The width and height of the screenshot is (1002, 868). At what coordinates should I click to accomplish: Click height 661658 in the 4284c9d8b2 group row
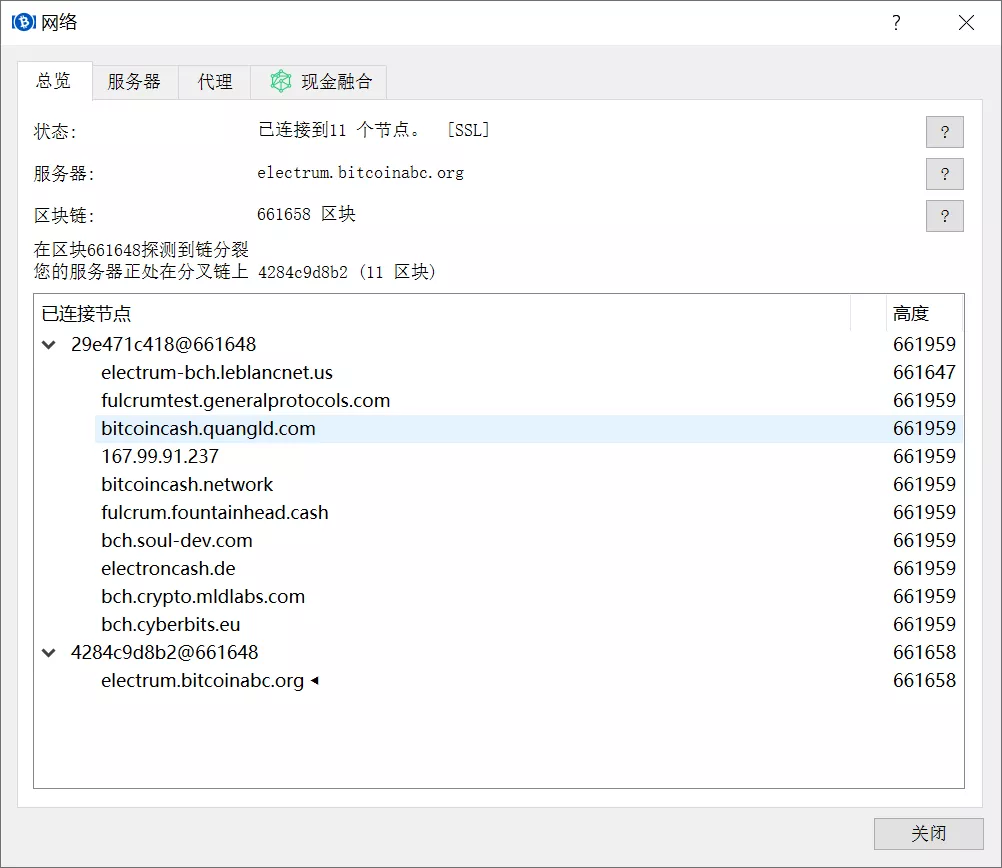pyautogui.click(x=924, y=653)
